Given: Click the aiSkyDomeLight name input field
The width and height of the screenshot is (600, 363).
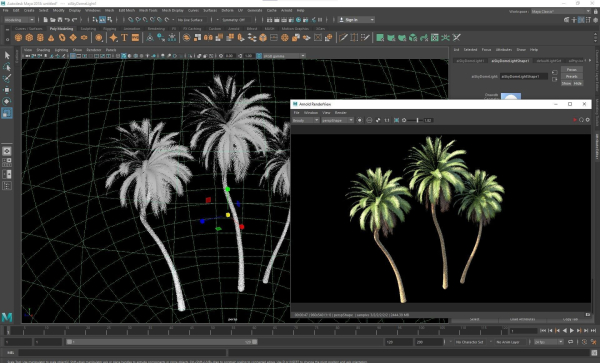Looking at the screenshot, I should point(524,77).
